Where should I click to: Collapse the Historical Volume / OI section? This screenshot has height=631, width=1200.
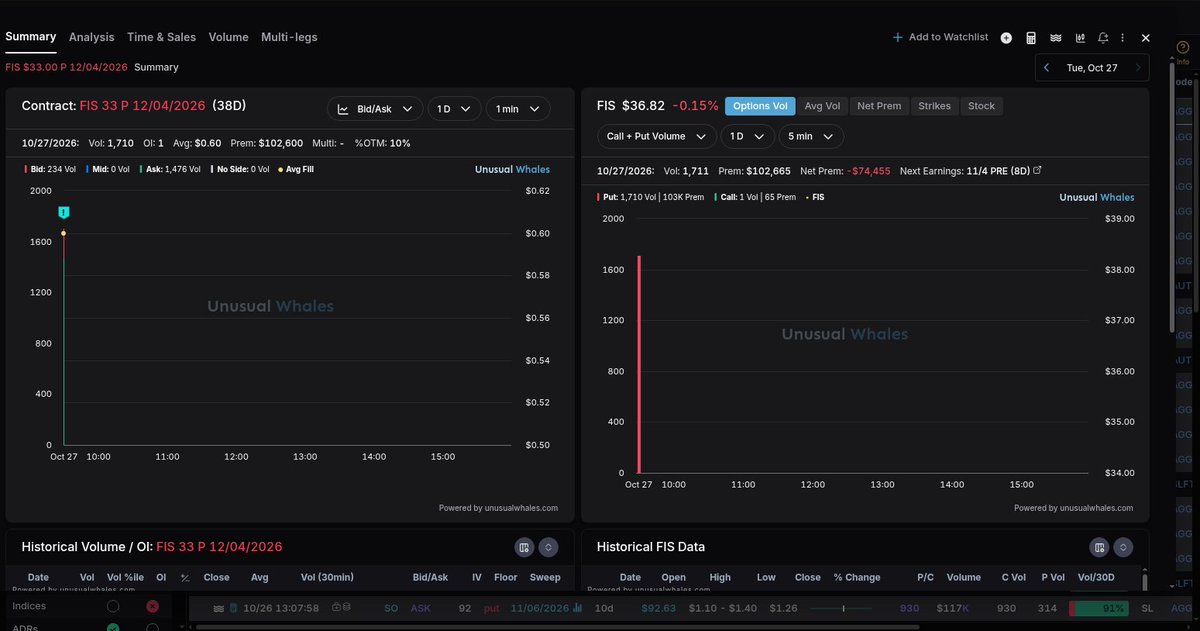pyautogui.click(x=548, y=547)
